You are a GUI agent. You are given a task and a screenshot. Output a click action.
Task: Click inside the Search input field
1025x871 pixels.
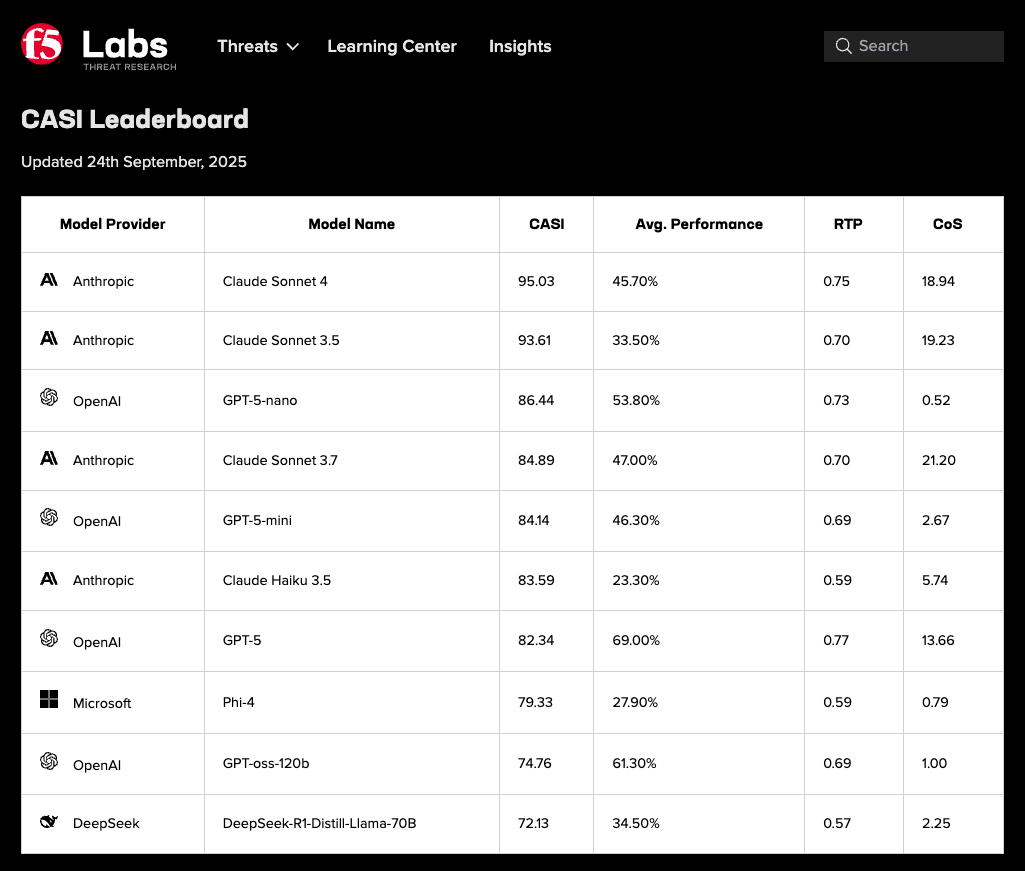click(x=913, y=46)
